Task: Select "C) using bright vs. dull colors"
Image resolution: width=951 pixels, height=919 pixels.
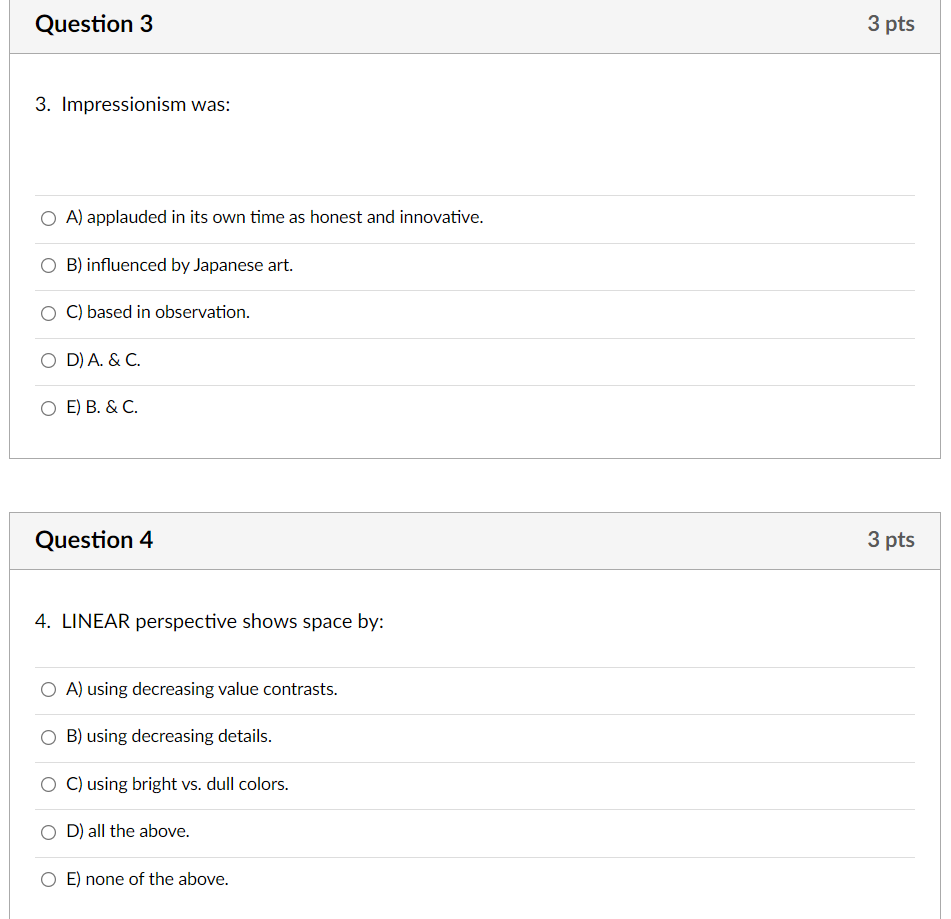Action: point(48,784)
